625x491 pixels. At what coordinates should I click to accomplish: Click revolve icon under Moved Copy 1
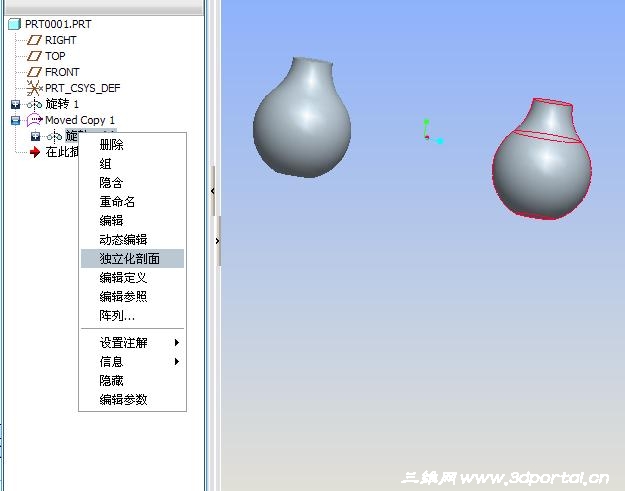[55, 137]
